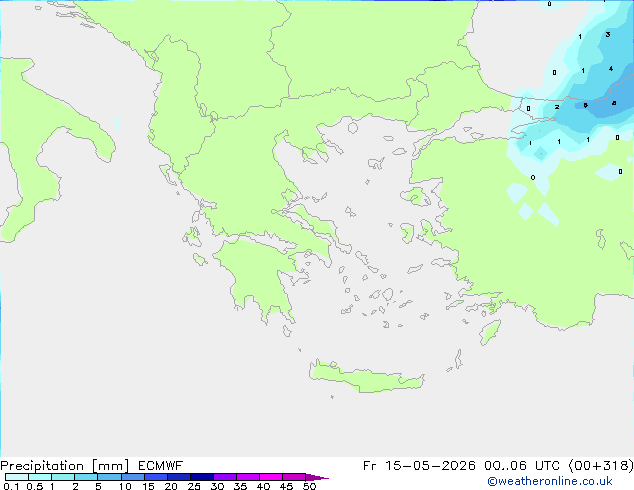The width and height of the screenshot is (634, 490).
Task: Click the purple arrow tip for over 50 mm
Action: pyautogui.click(x=317, y=477)
